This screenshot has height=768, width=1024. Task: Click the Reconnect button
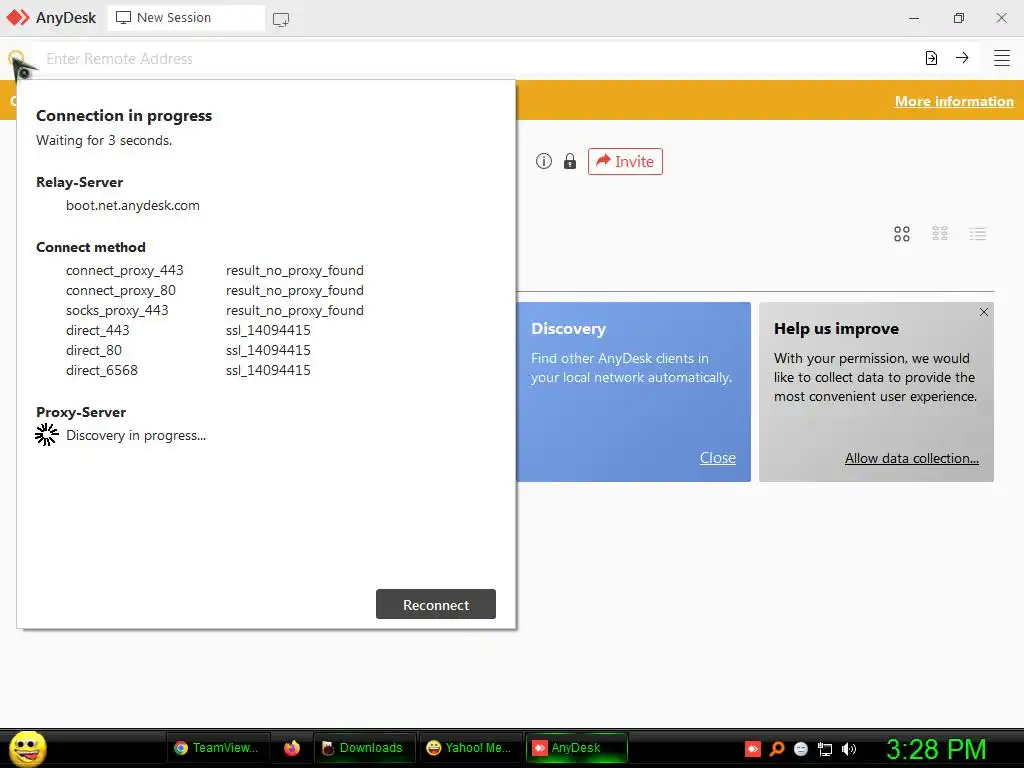click(436, 604)
